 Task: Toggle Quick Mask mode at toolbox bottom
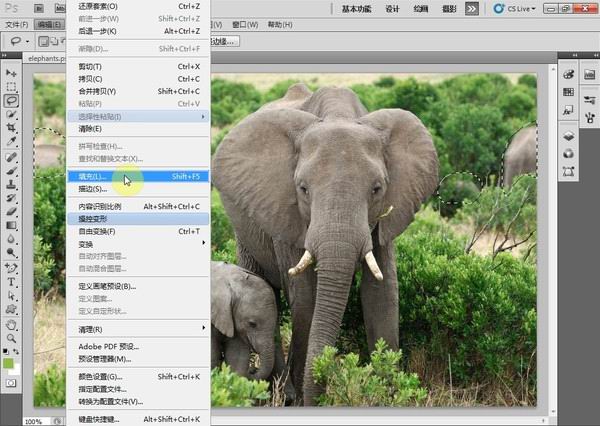click(11, 383)
